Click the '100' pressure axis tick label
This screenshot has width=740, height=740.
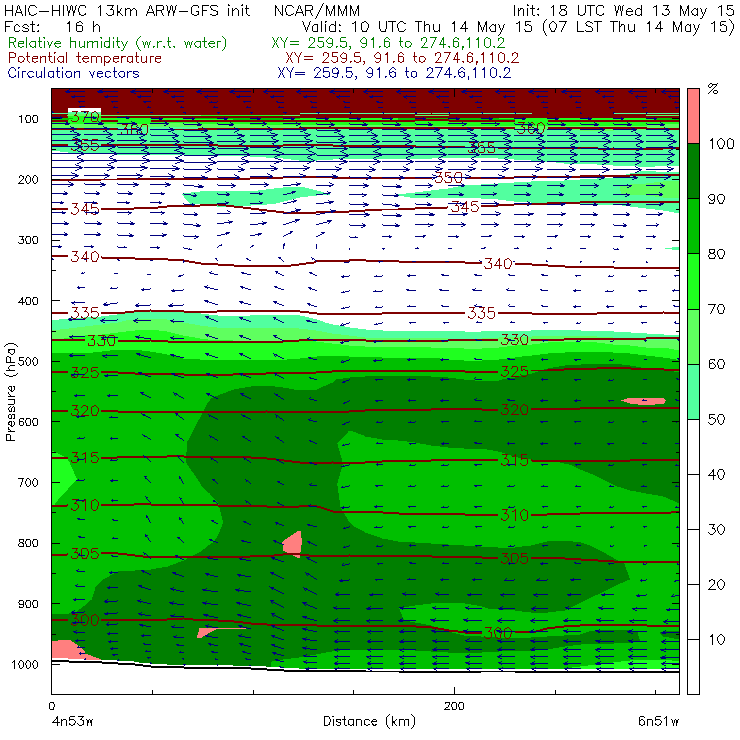tap(28, 119)
